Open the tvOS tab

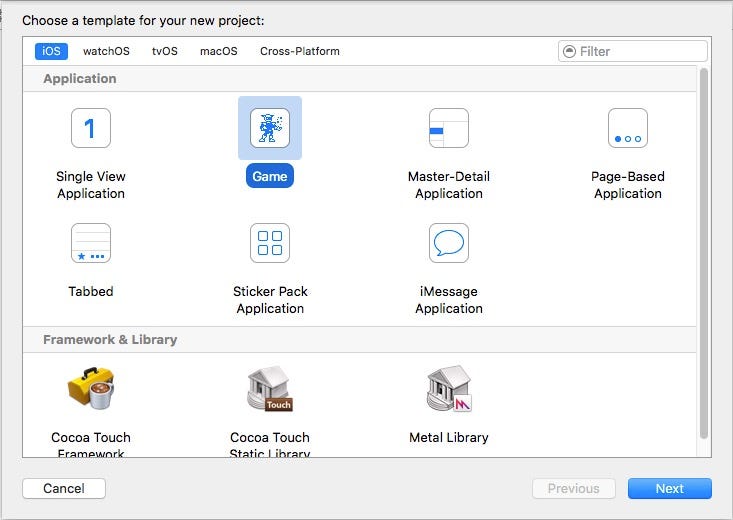(165, 51)
